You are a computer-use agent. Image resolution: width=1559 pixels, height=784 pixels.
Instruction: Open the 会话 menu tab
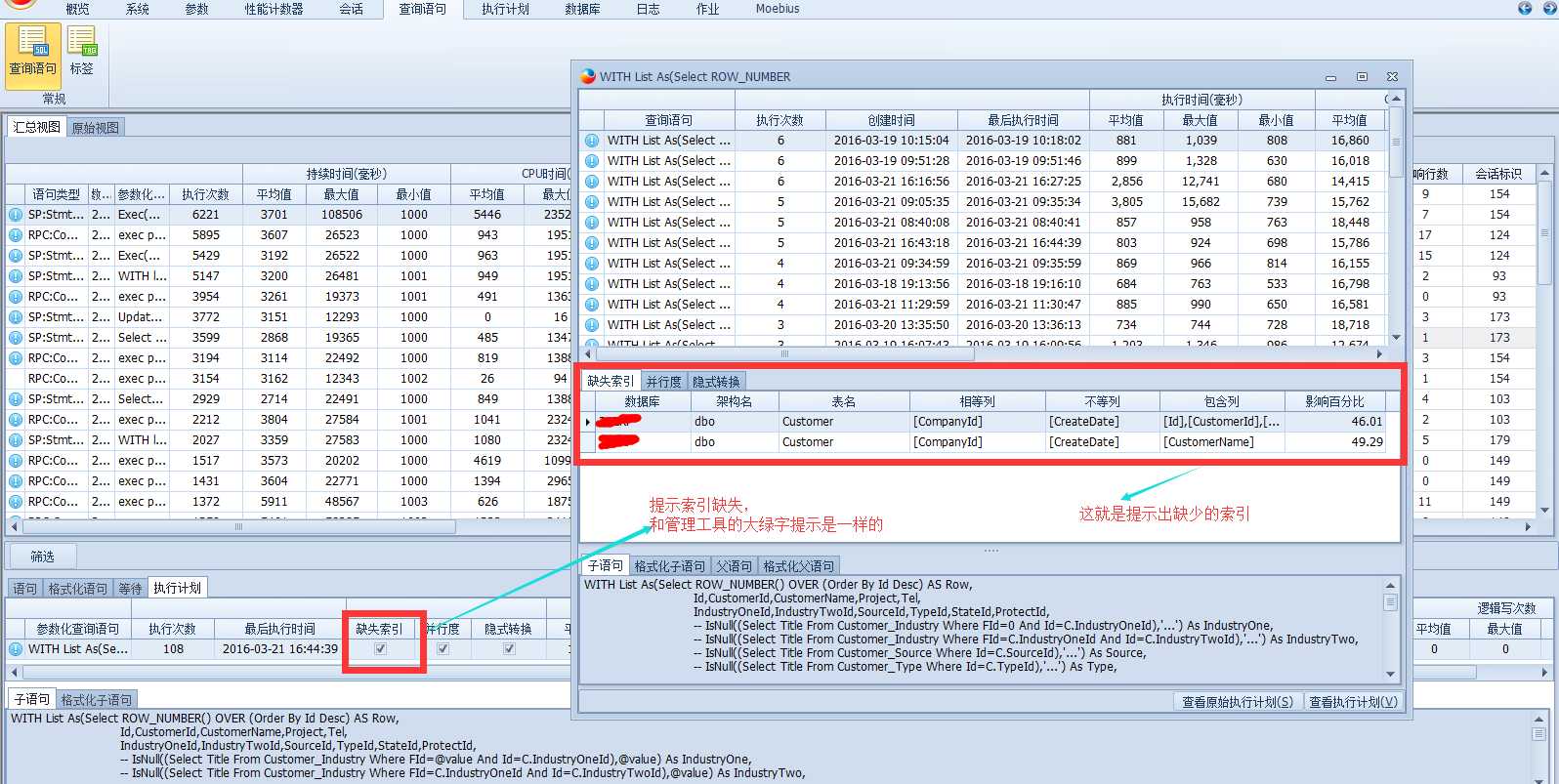[352, 9]
